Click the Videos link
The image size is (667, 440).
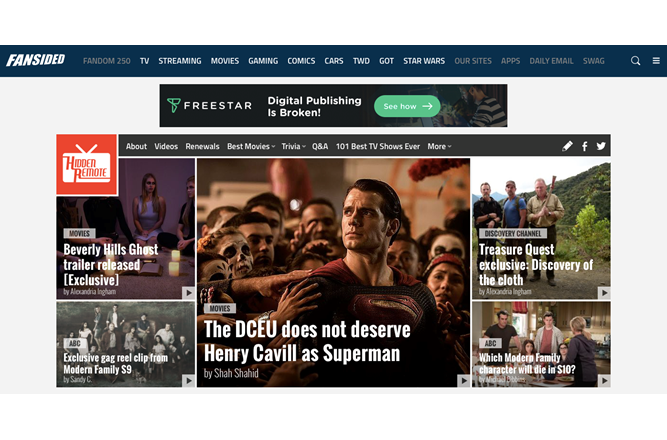click(x=166, y=146)
